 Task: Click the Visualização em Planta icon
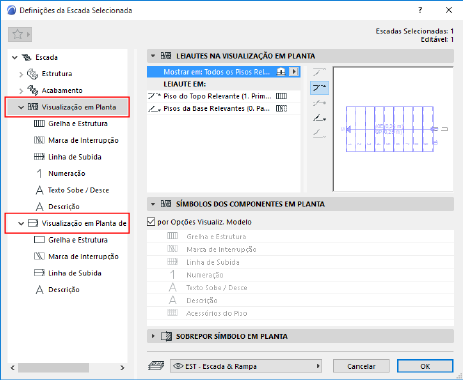[x=33, y=107]
